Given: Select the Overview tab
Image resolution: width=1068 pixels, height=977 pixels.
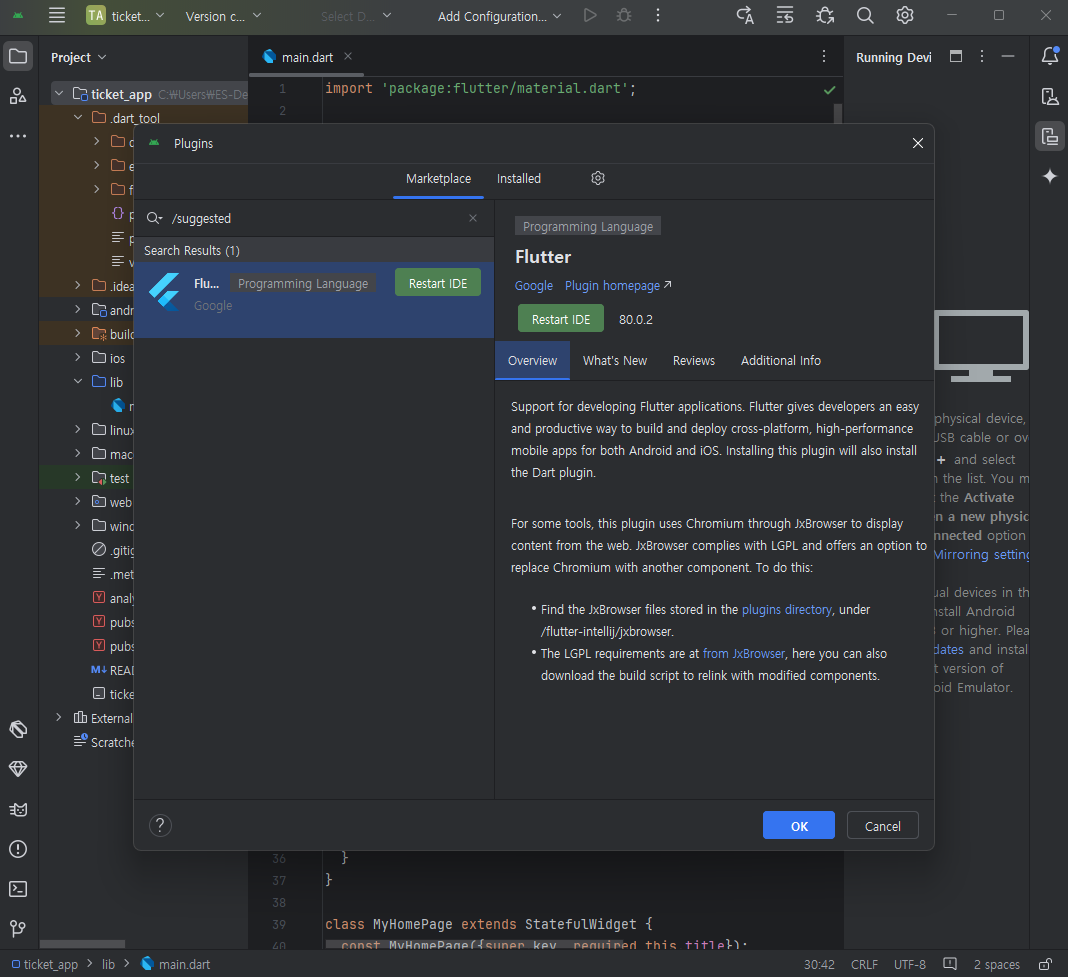Looking at the screenshot, I should click(532, 360).
